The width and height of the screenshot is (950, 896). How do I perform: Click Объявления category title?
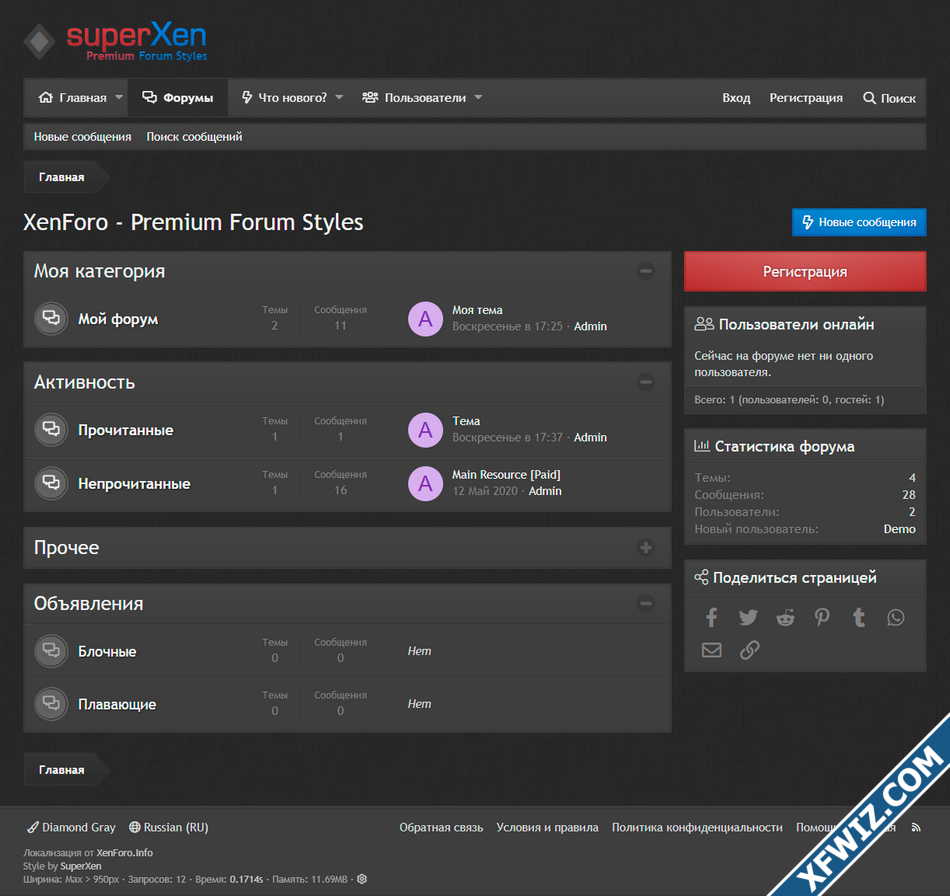point(88,604)
